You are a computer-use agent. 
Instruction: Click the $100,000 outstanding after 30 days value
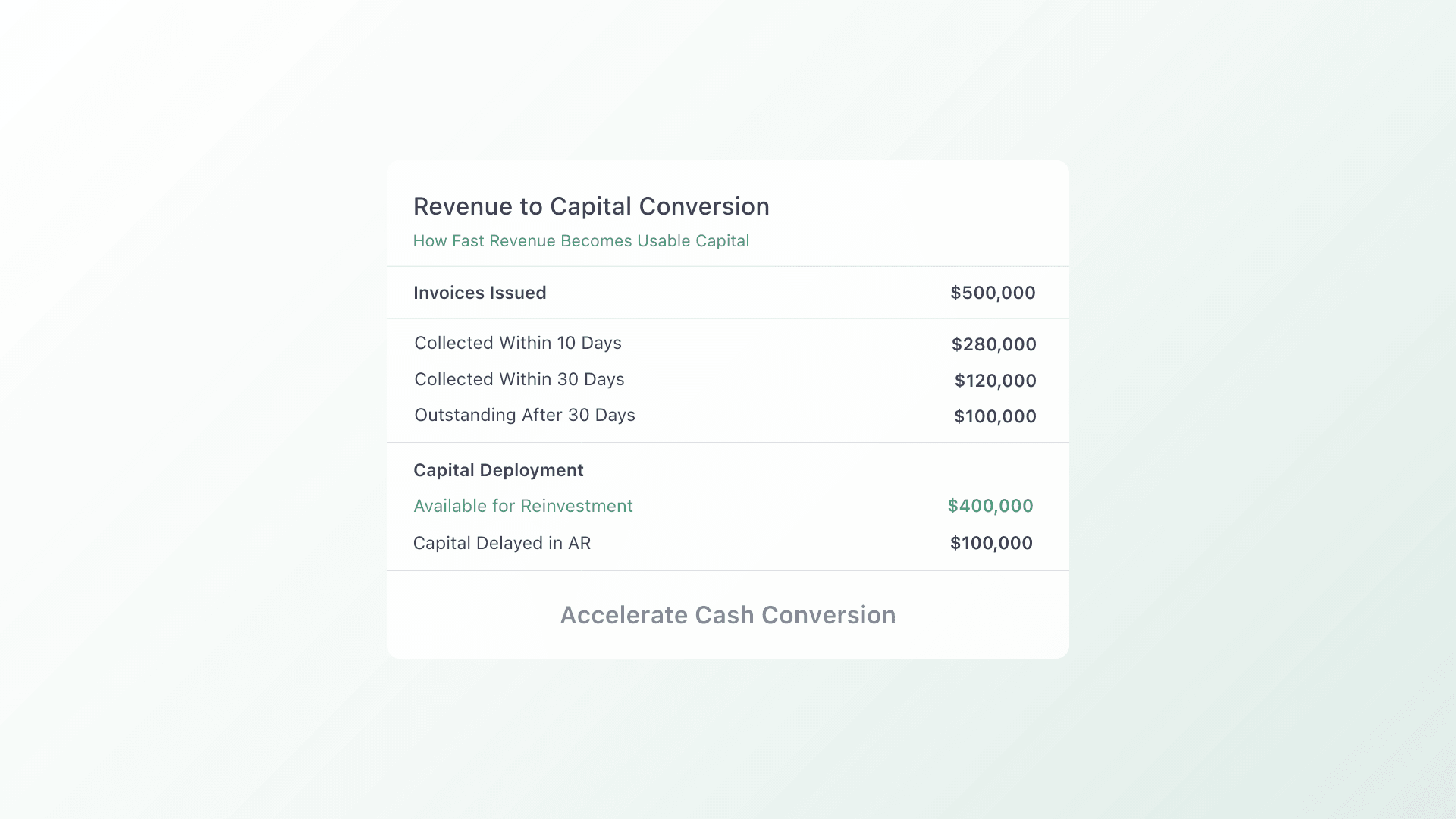(x=995, y=416)
